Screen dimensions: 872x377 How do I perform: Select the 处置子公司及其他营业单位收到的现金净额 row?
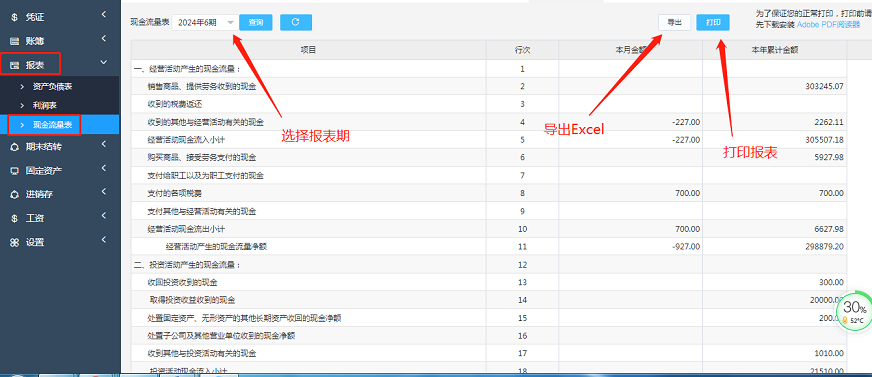489,335
